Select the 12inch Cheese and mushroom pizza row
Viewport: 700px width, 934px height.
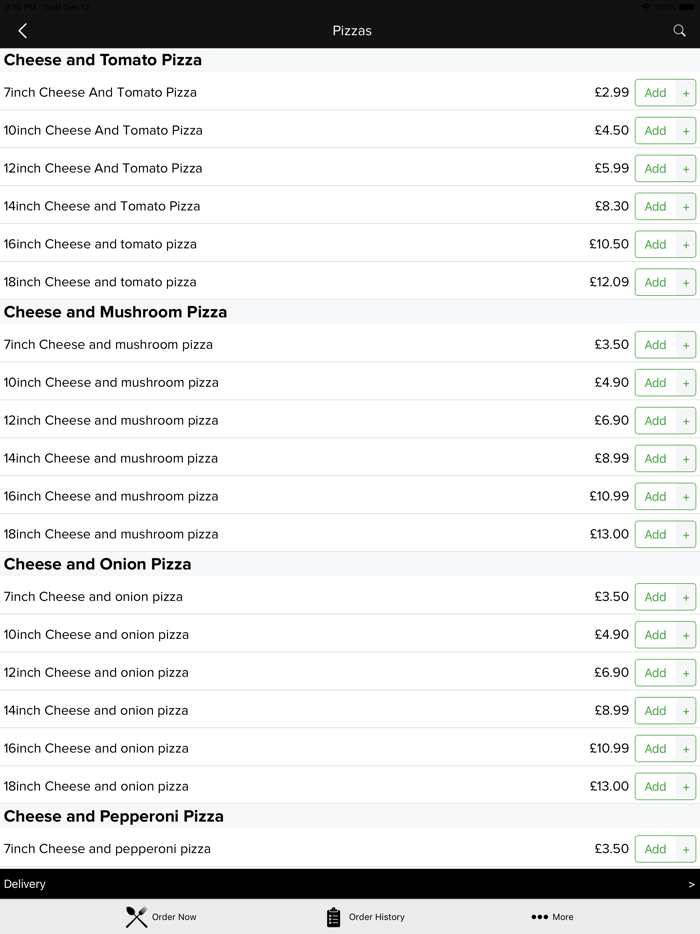(111, 421)
